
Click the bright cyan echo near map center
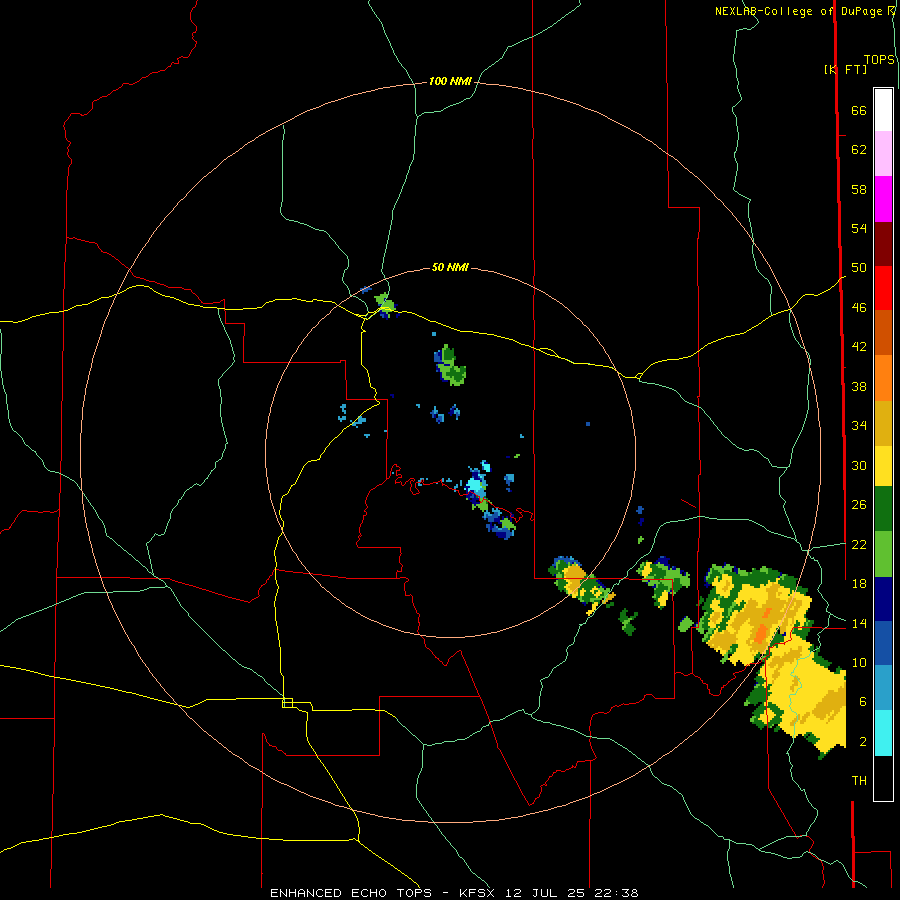tap(476, 485)
